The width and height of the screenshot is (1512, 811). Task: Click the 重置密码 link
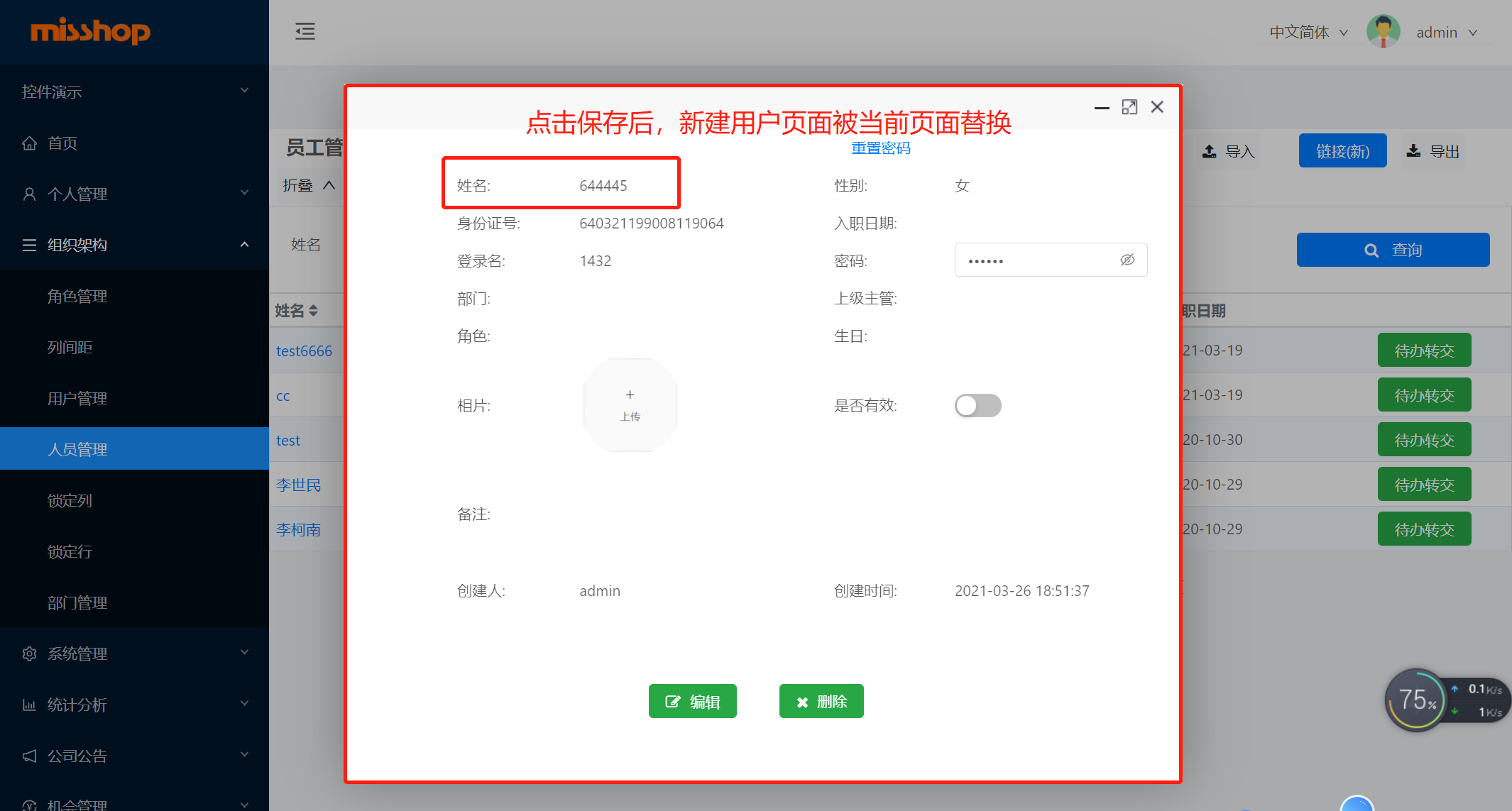pyautogui.click(x=880, y=148)
